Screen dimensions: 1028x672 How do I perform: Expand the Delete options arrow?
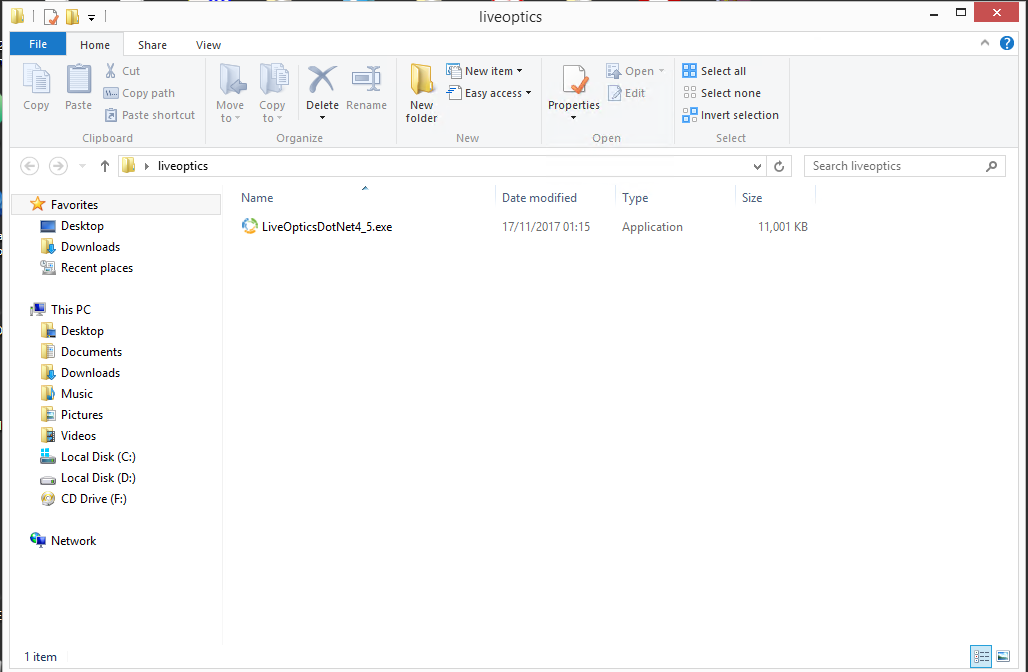point(322,118)
